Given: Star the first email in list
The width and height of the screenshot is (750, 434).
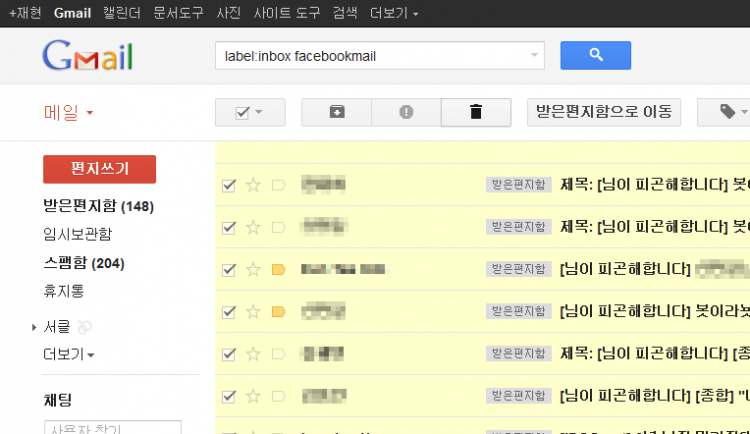Looking at the screenshot, I should pyautogui.click(x=253, y=185).
